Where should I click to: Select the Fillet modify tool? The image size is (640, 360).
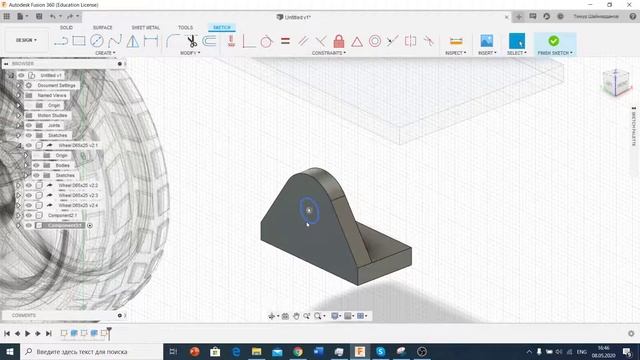[x=173, y=41]
